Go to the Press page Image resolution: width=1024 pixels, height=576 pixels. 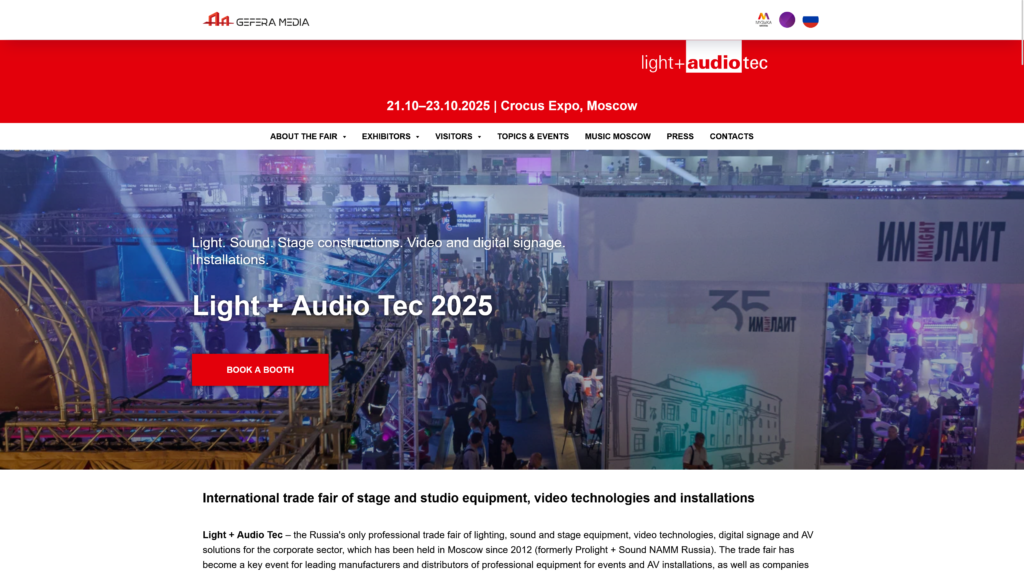(x=680, y=136)
